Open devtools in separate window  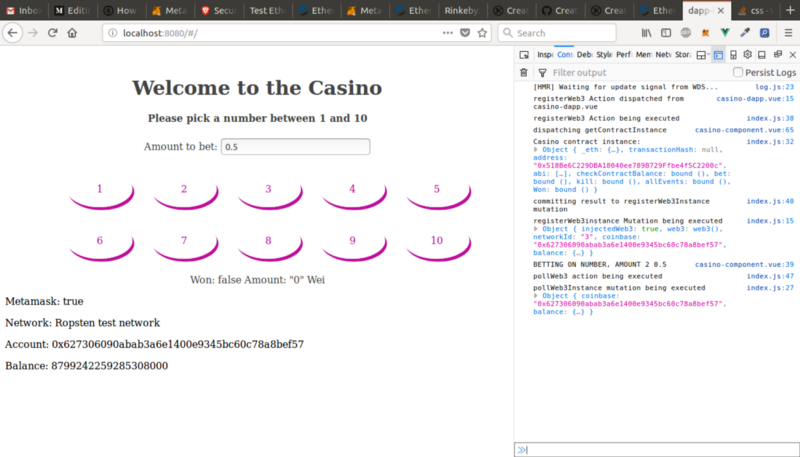[778, 55]
